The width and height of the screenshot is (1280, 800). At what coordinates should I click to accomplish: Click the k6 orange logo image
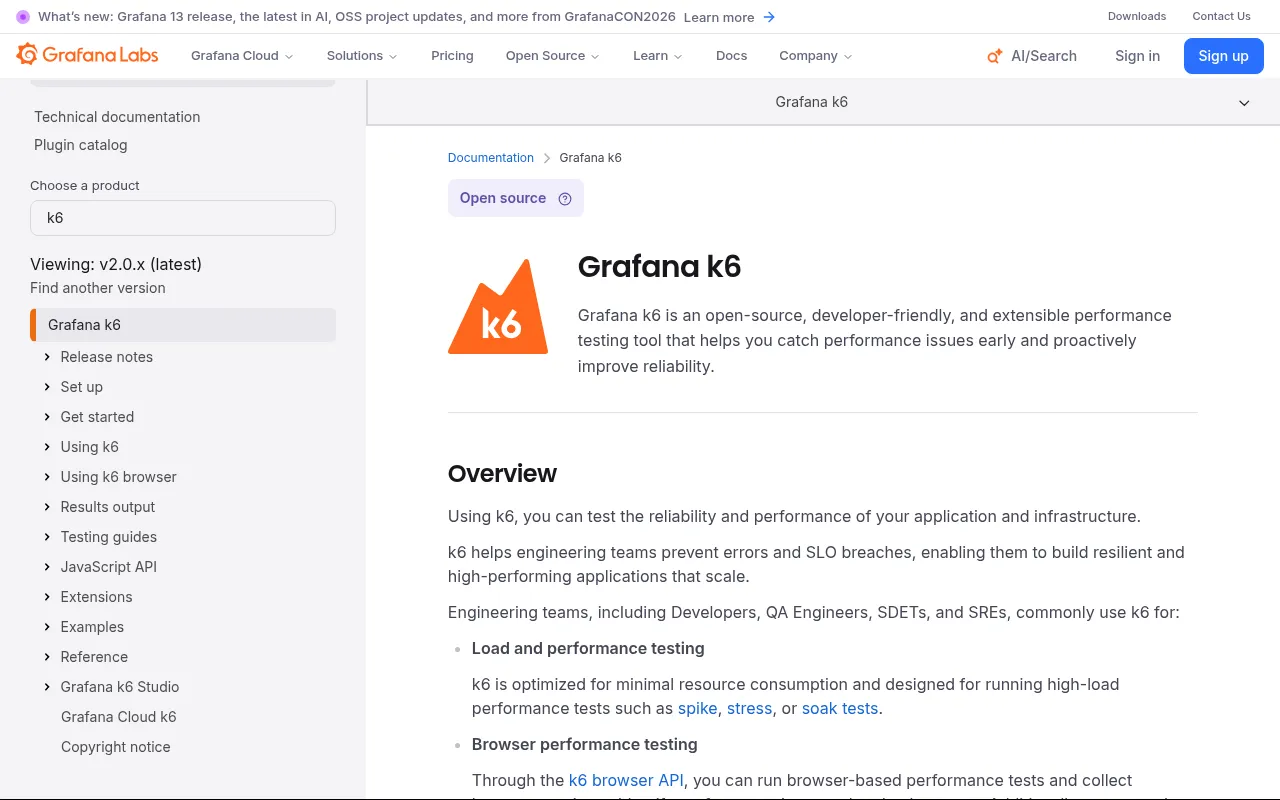pyautogui.click(x=498, y=306)
